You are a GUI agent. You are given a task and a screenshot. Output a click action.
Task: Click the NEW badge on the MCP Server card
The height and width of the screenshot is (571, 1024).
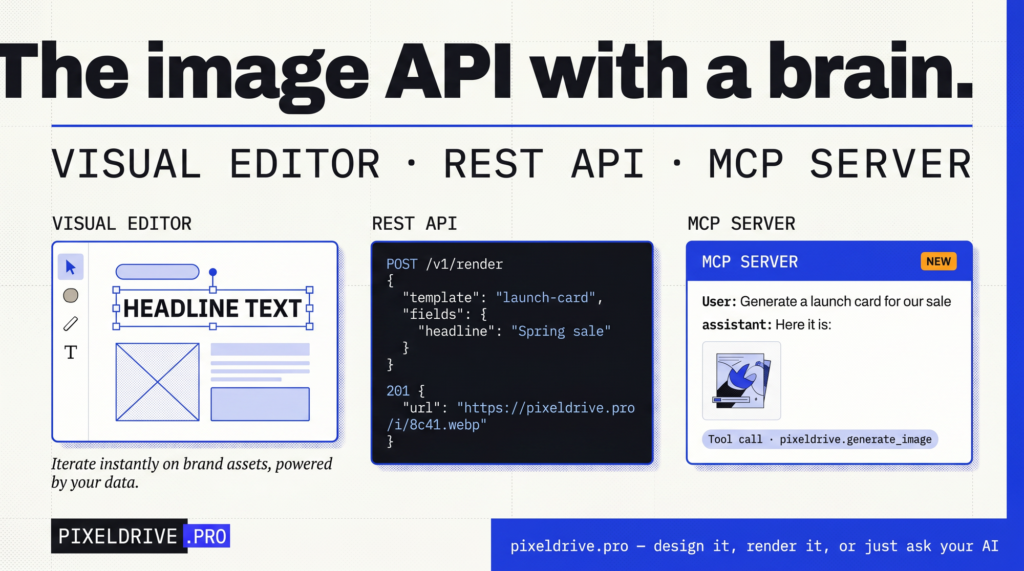938,261
